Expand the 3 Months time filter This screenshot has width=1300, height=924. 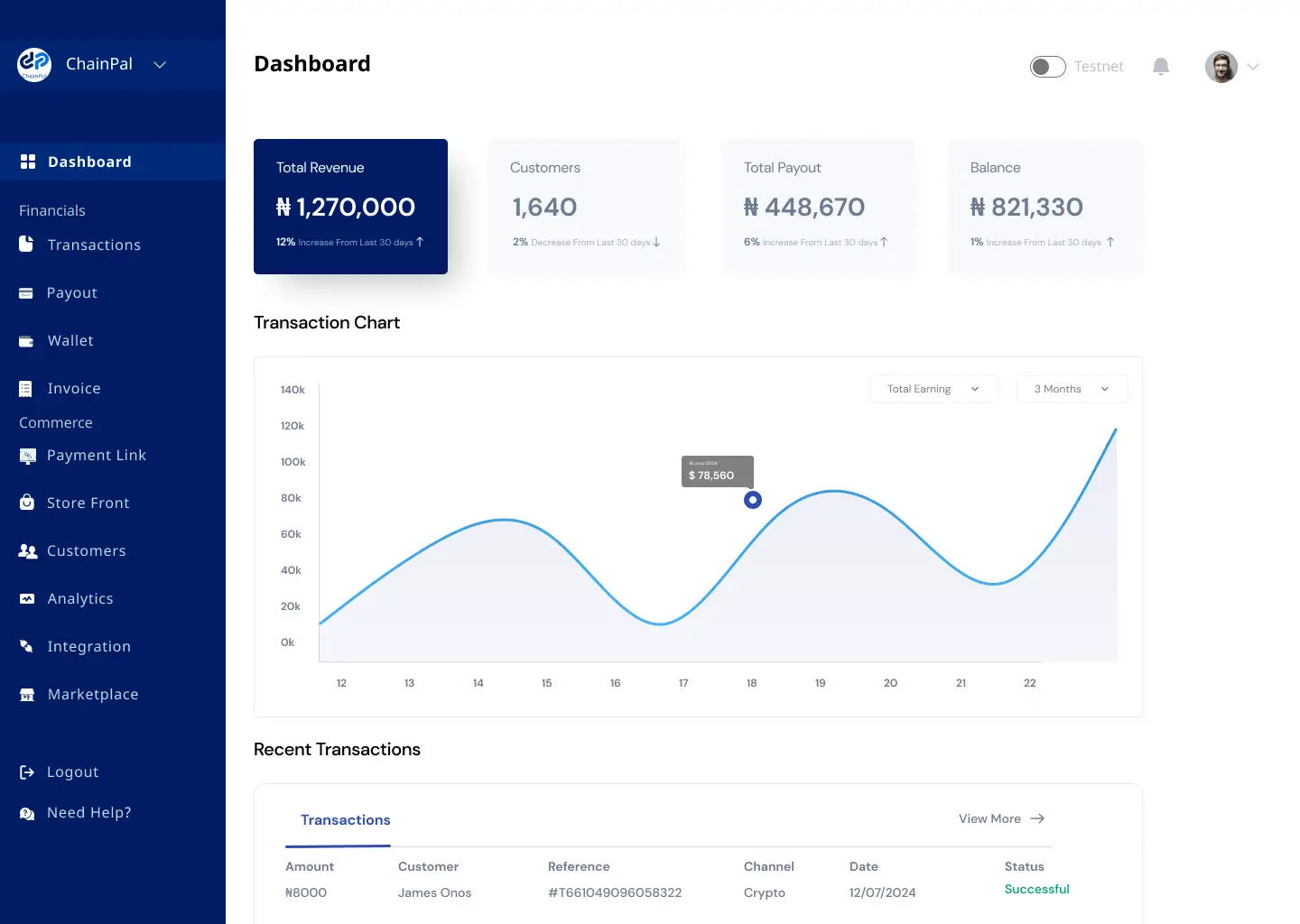[x=1071, y=388]
